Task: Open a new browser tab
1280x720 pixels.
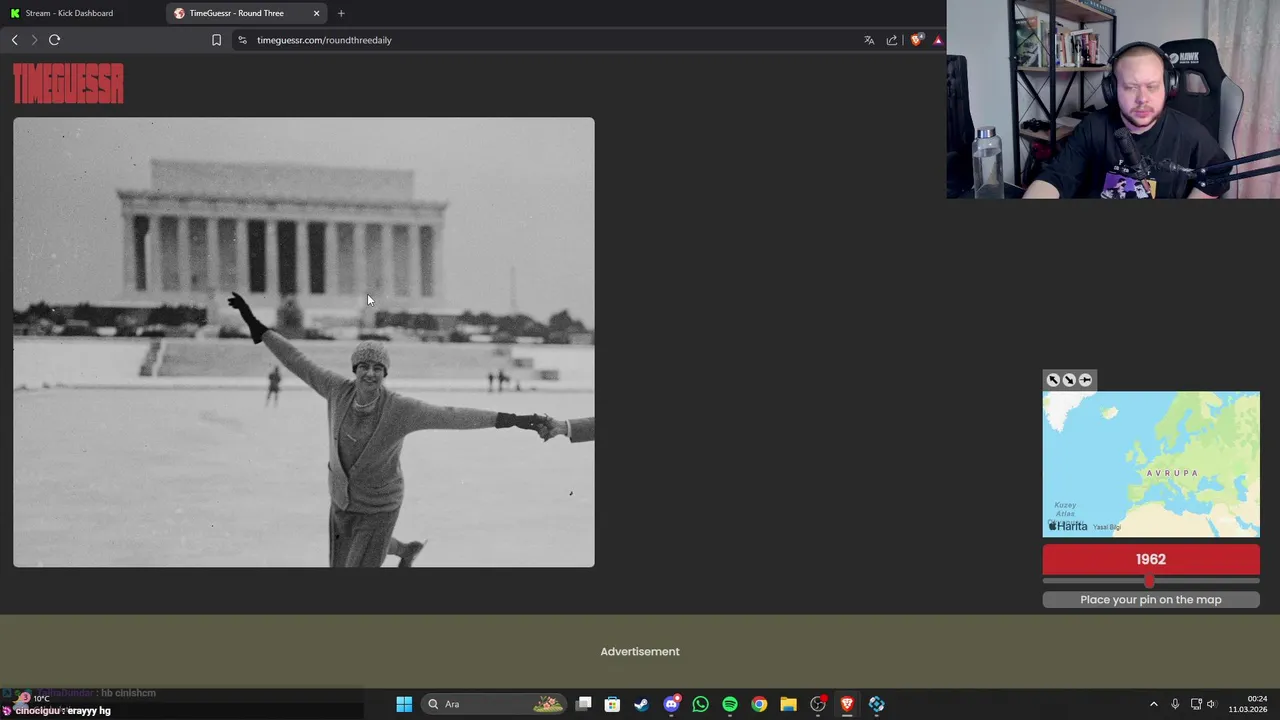Action: pyautogui.click(x=341, y=13)
